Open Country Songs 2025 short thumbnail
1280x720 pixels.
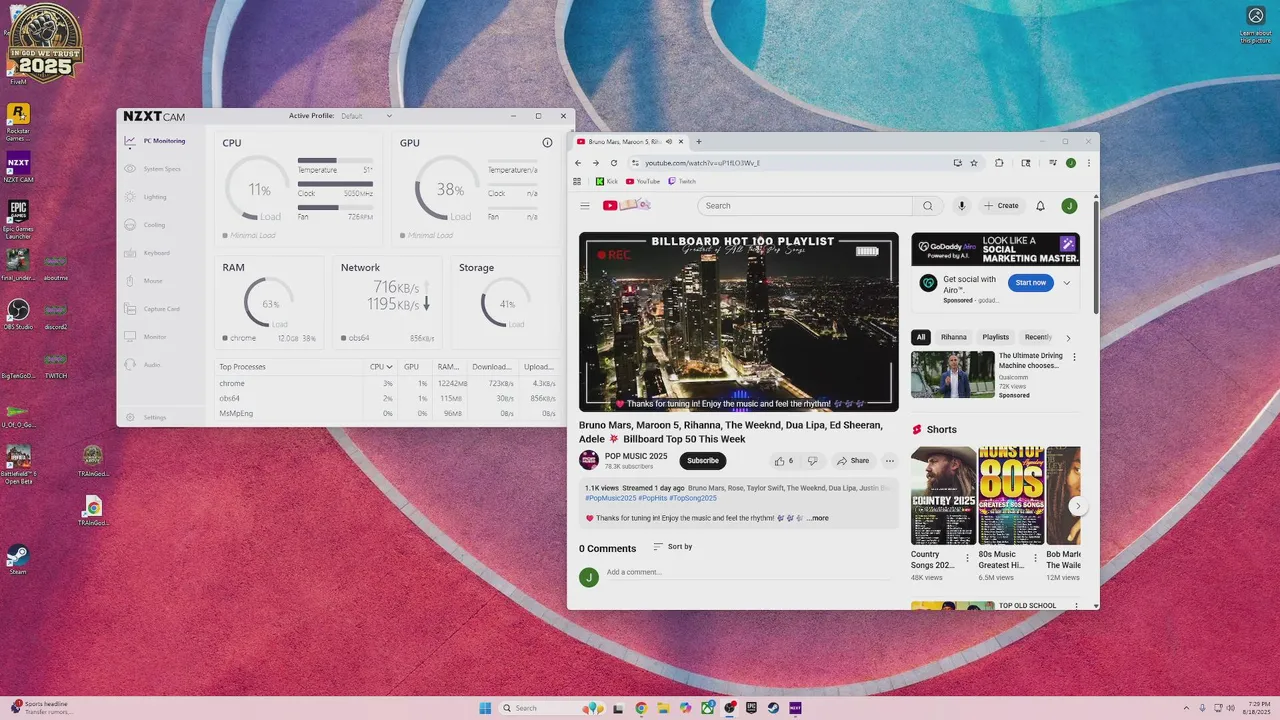point(943,496)
